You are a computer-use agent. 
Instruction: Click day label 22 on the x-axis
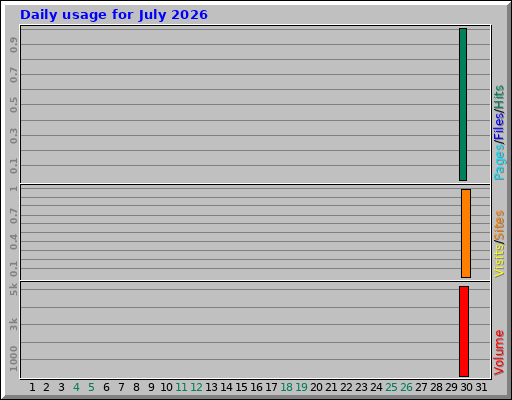coord(346,387)
